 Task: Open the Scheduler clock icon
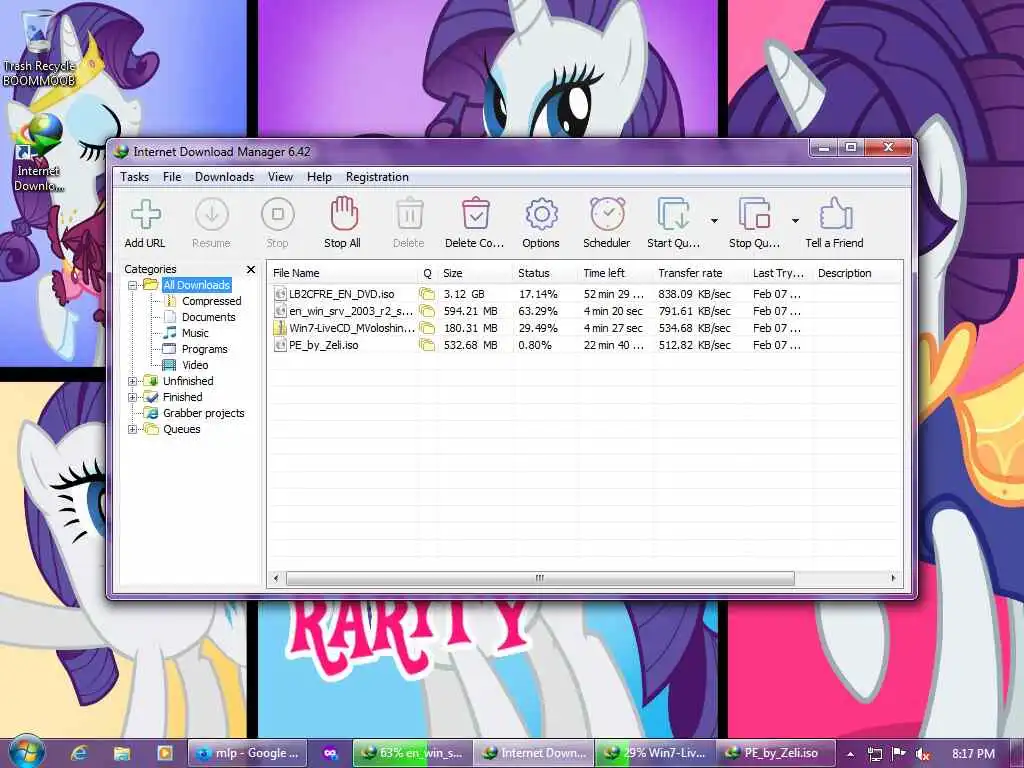607,214
